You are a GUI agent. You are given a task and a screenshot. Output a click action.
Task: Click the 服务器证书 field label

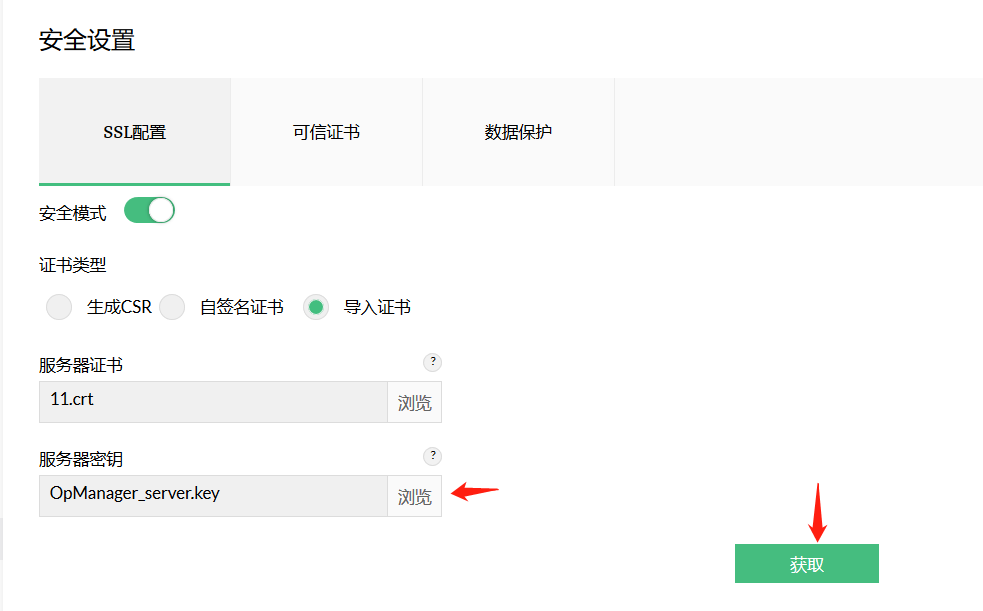81,365
